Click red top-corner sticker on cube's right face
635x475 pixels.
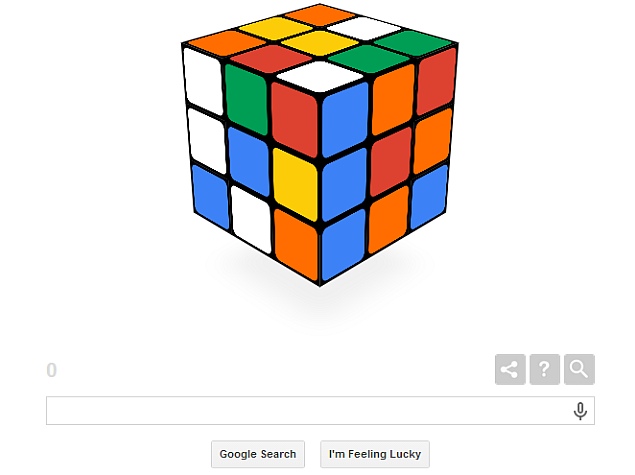coord(437,82)
